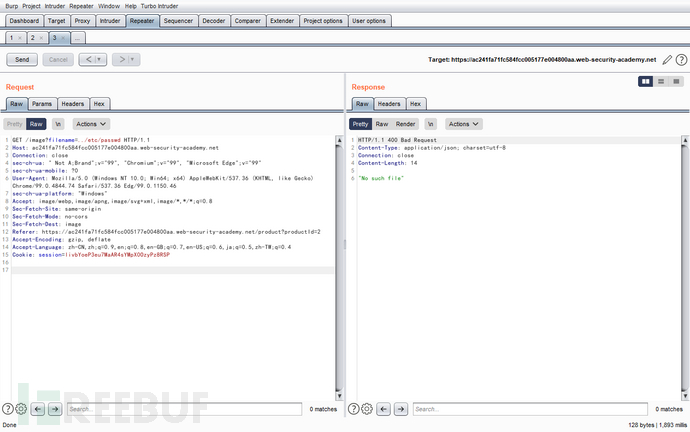
Task: Send the request
Action: point(22,59)
